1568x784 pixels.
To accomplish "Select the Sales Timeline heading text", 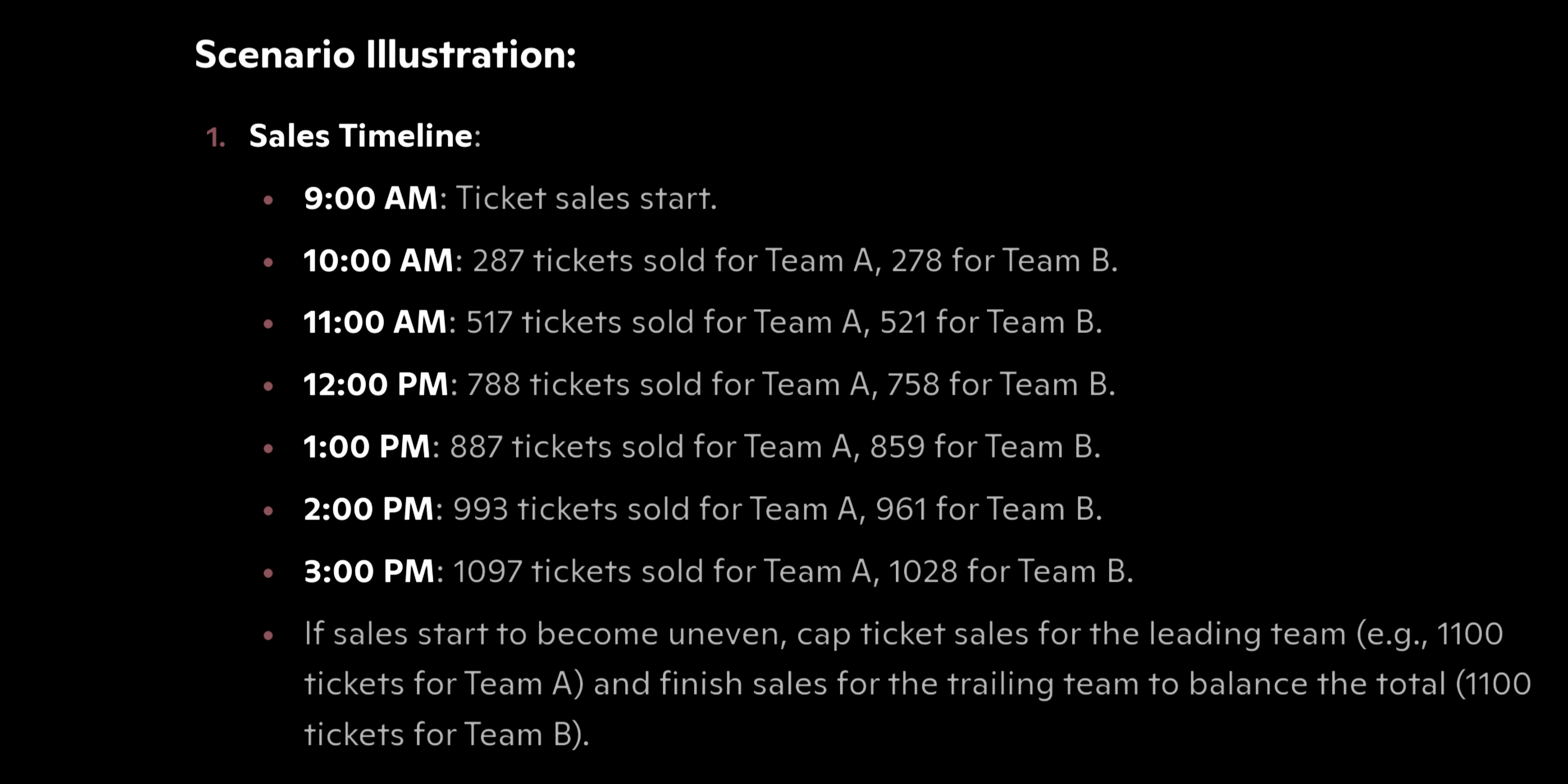I will point(361,135).
